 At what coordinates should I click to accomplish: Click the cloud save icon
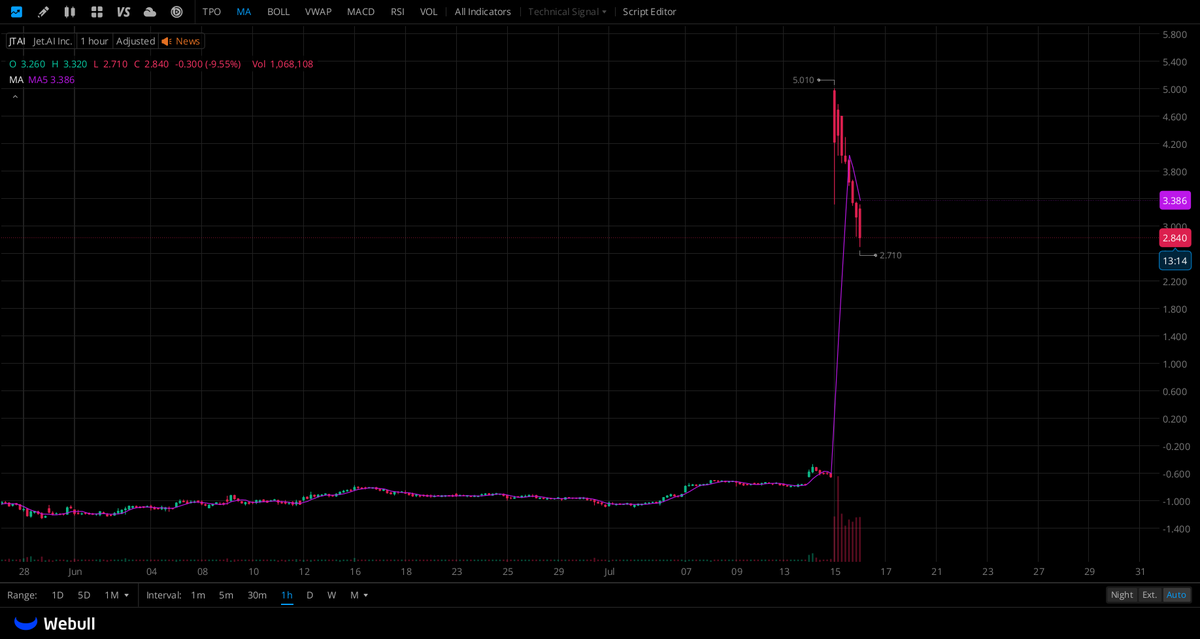click(x=150, y=12)
